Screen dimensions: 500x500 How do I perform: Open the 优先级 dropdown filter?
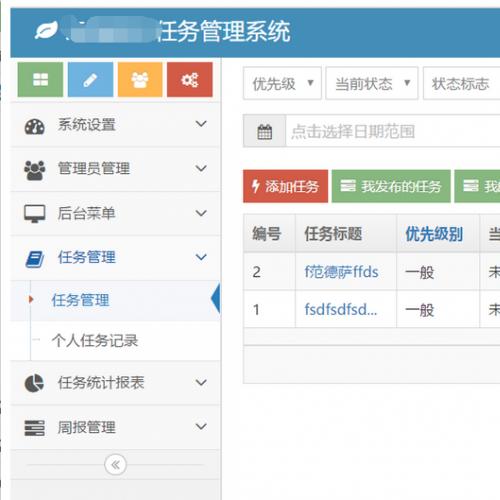pos(282,83)
